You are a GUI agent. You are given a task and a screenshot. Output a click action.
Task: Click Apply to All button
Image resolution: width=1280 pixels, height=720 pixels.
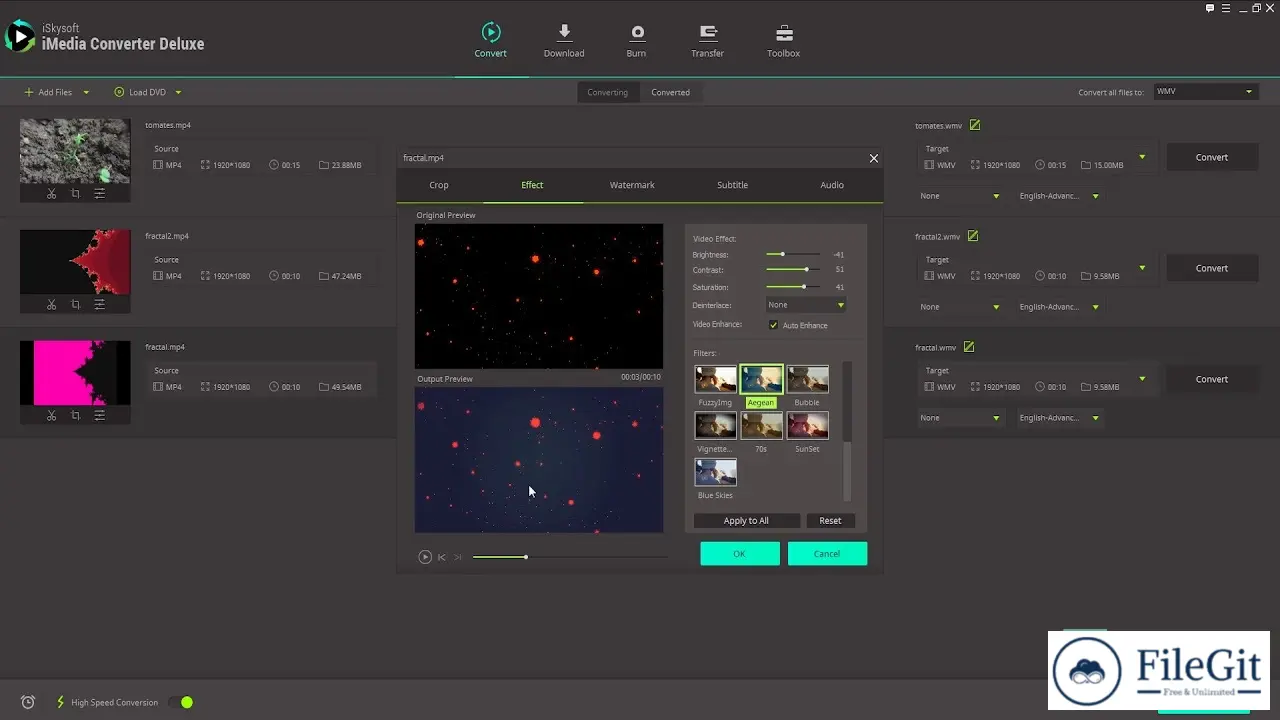point(747,520)
